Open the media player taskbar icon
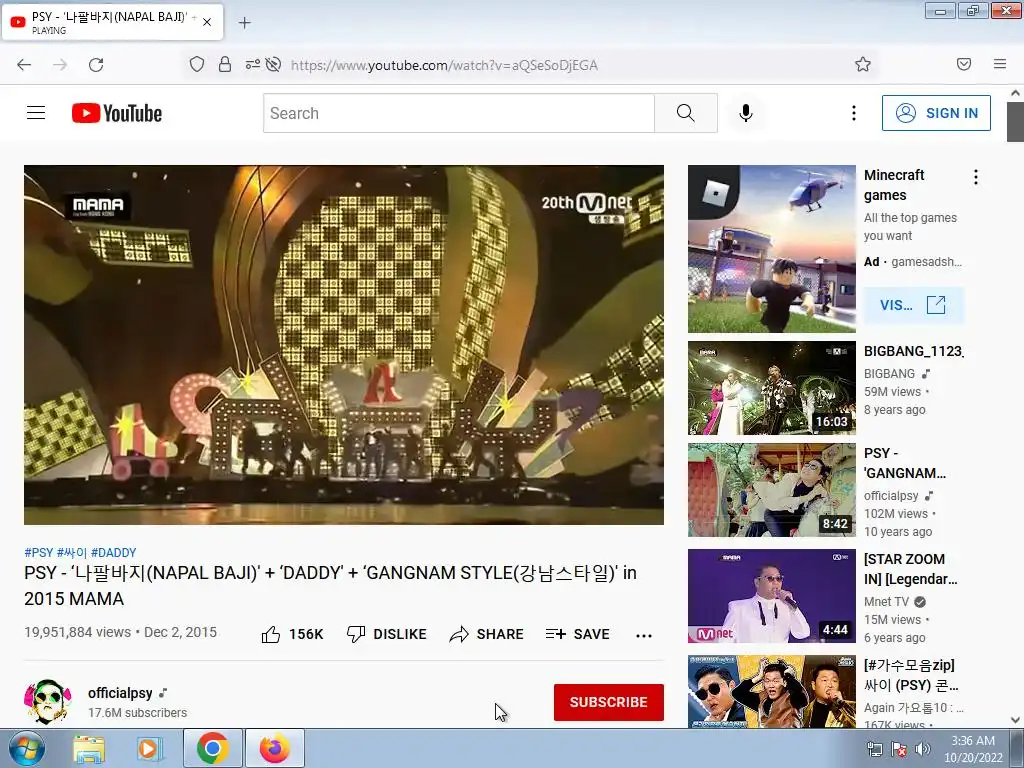1024x768 pixels. tap(149, 749)
